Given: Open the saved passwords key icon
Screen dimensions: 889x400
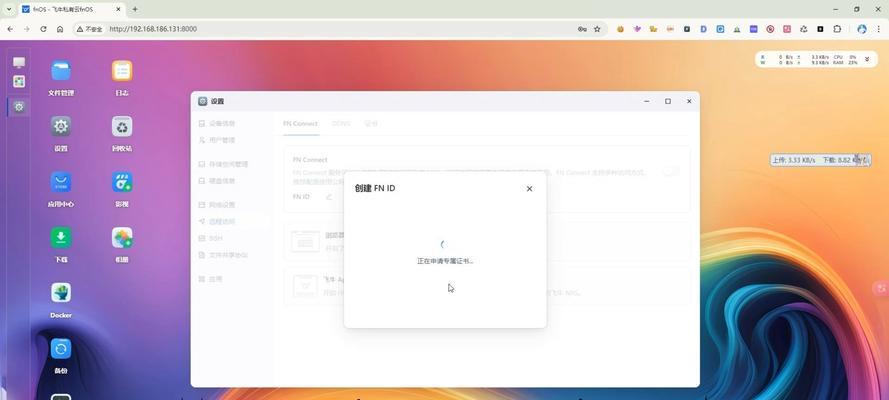Looking at the screenshot, I should click(x=582, y=29).
